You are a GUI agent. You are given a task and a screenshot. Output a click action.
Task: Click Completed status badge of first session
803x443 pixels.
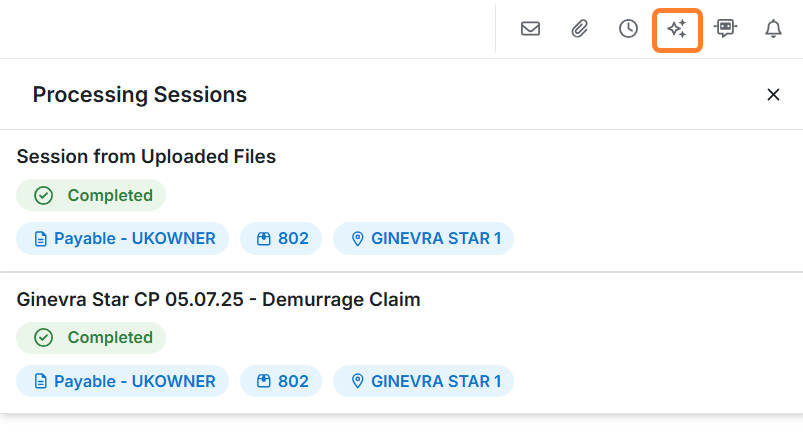pos(91,195)
